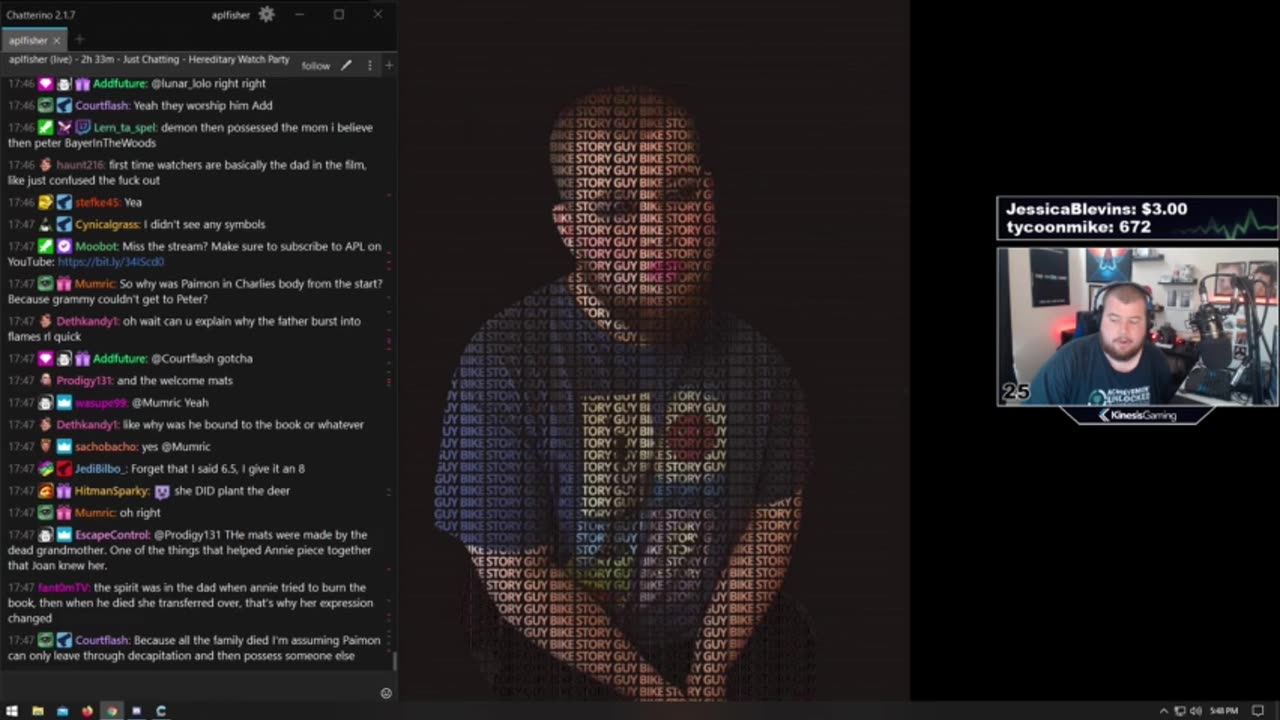Open the emote picker smiley icon

click(386, 693)
